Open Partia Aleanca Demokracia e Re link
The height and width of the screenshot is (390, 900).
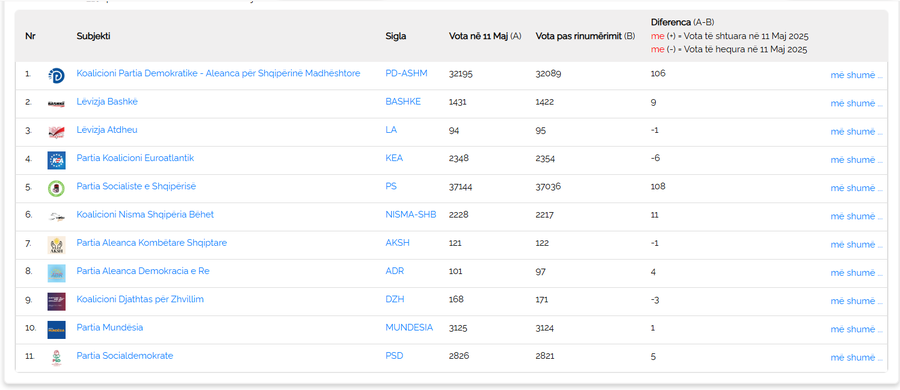click(x=143, y=271)
